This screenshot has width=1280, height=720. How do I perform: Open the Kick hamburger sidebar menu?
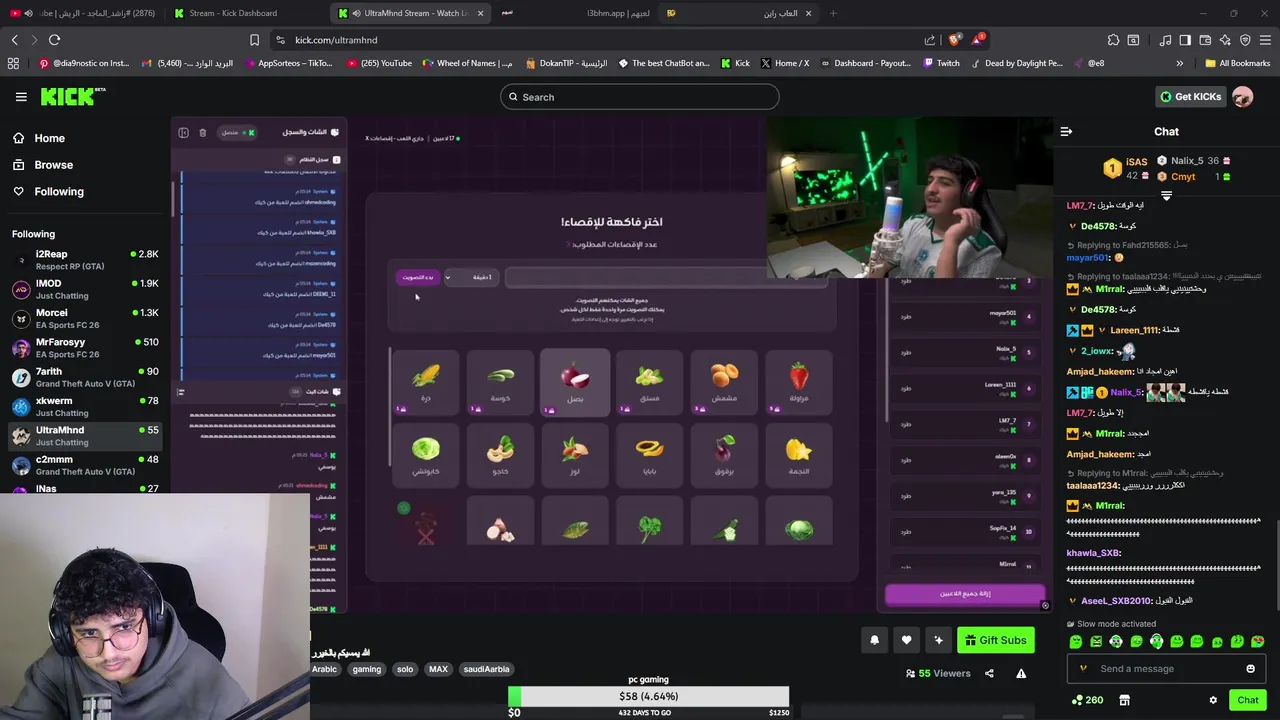point(21,97)
